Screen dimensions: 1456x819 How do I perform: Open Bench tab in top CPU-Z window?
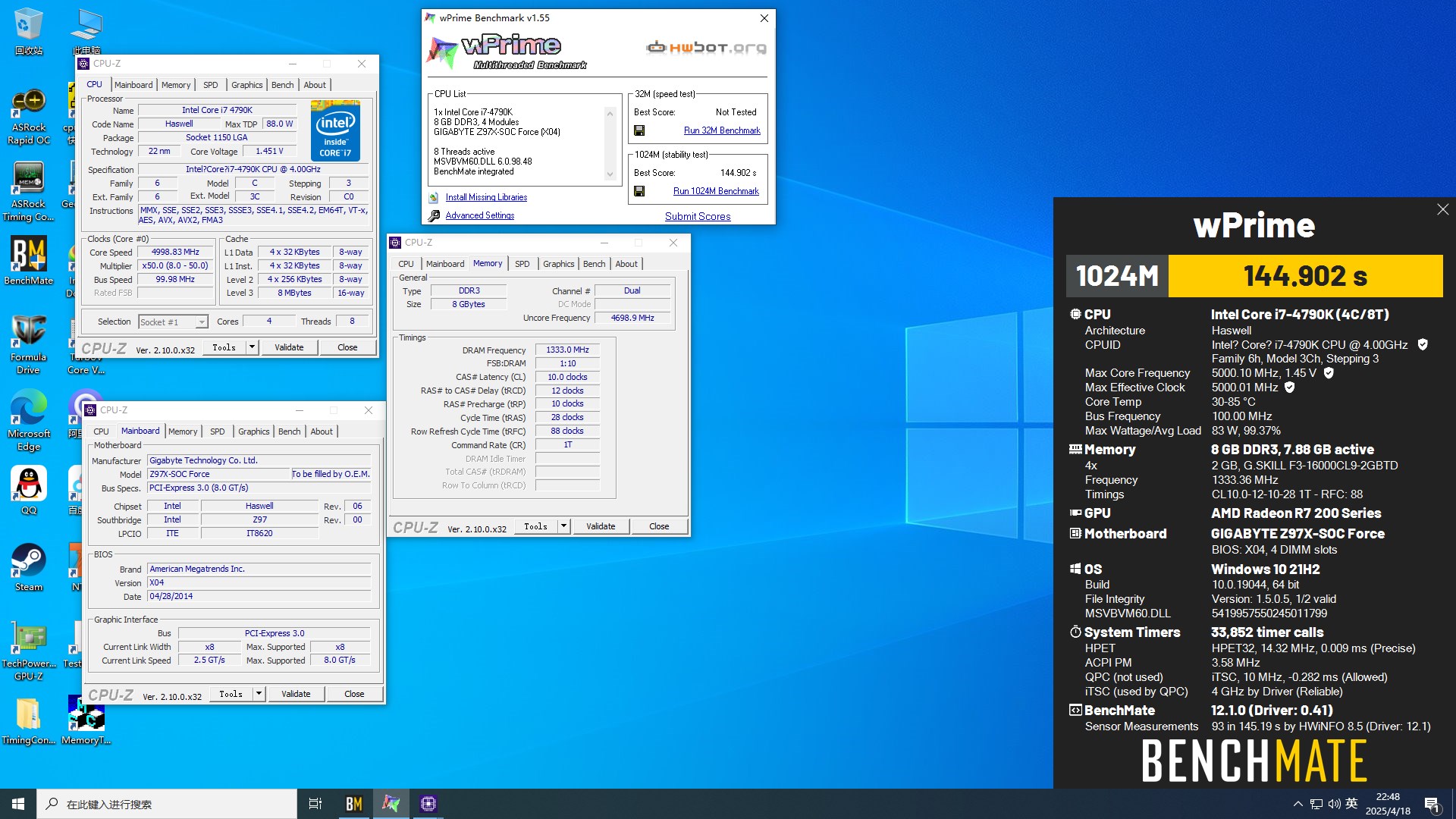[x=282, y=85]
